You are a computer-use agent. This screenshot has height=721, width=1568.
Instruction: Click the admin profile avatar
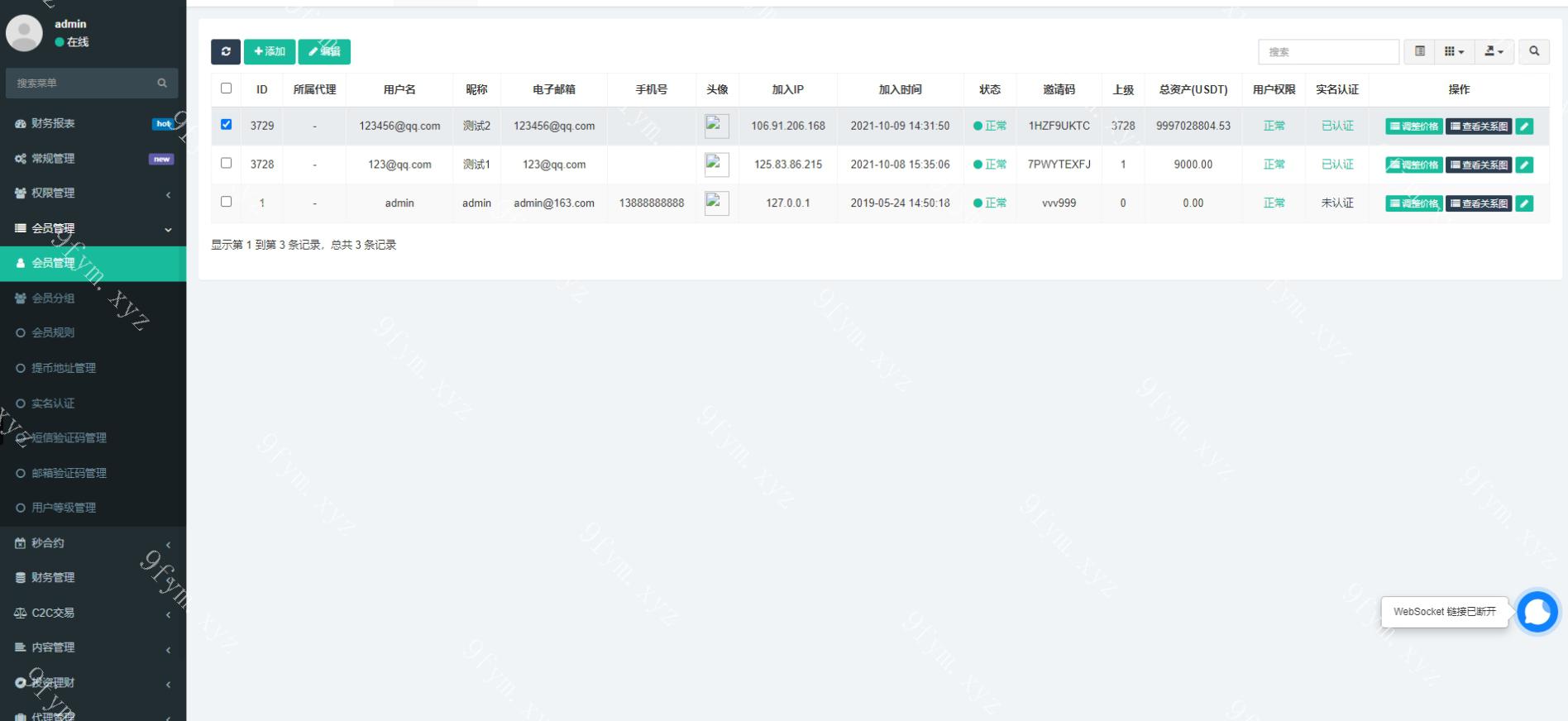click(24, 33)
